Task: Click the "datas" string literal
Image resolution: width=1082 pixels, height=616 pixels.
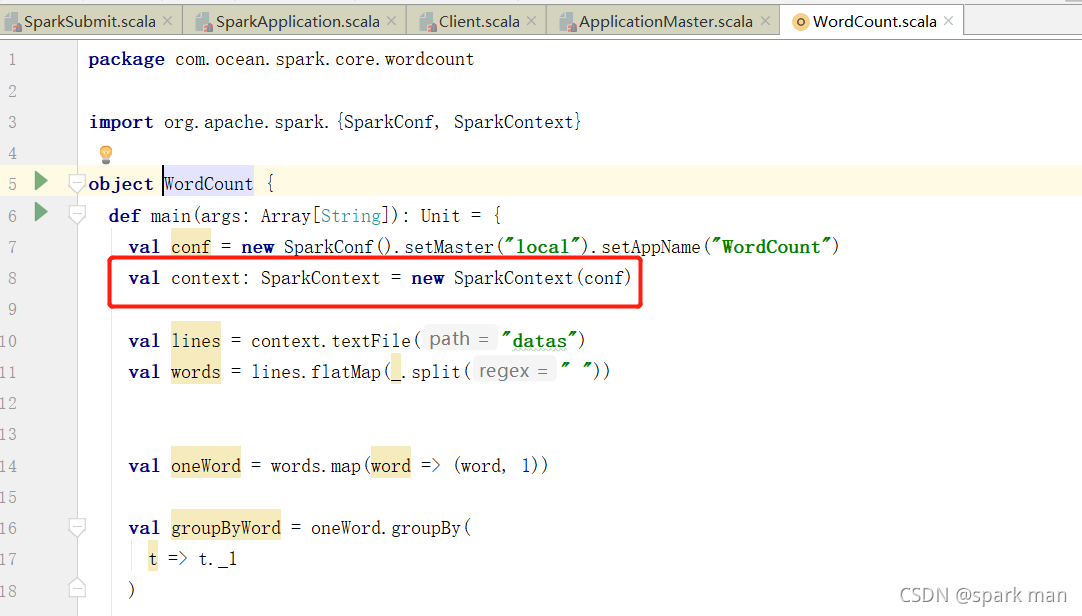Action: pyautogui.click(x=538, y=341)
